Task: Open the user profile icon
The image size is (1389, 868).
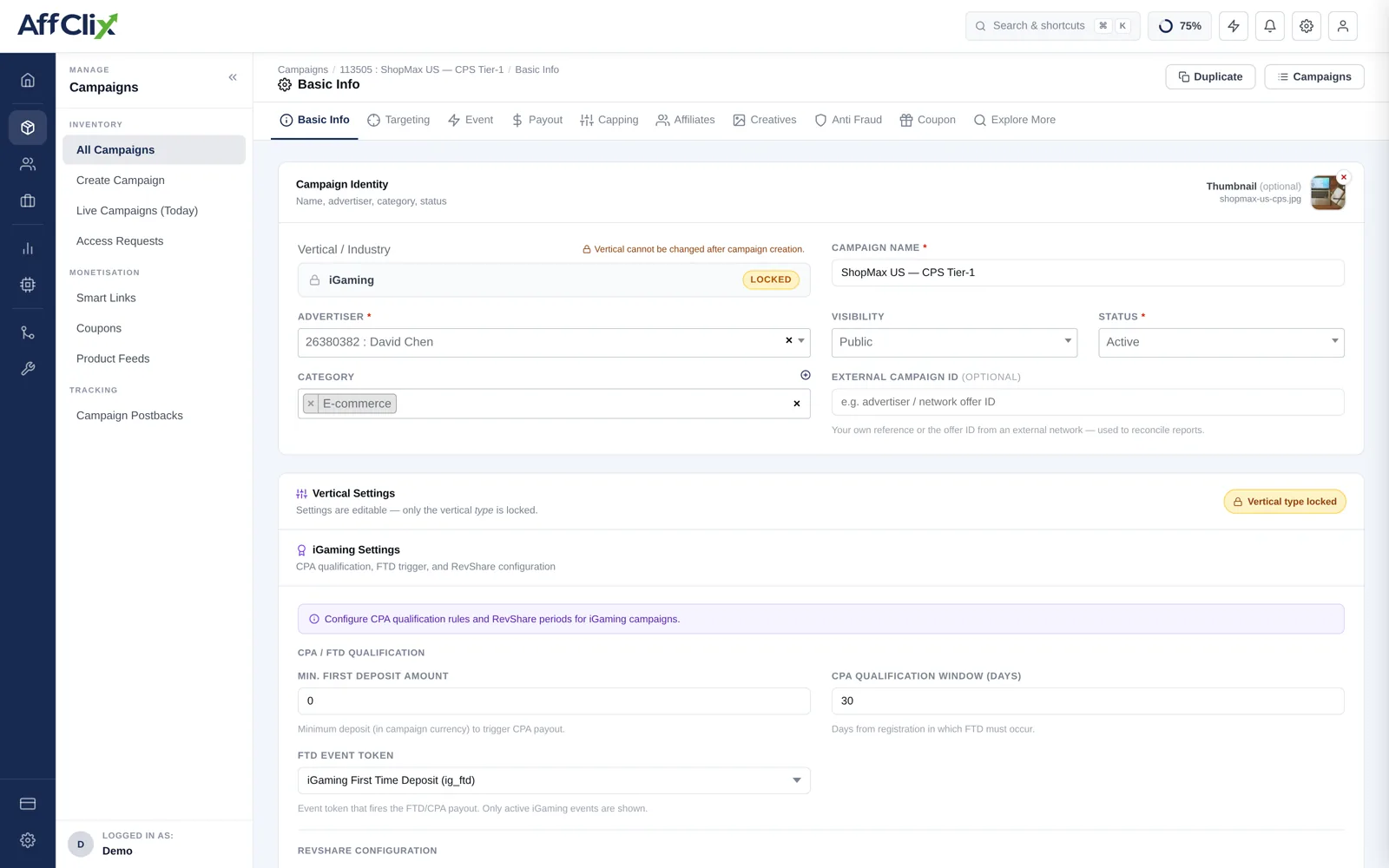Action: (x=1343, y=26)
